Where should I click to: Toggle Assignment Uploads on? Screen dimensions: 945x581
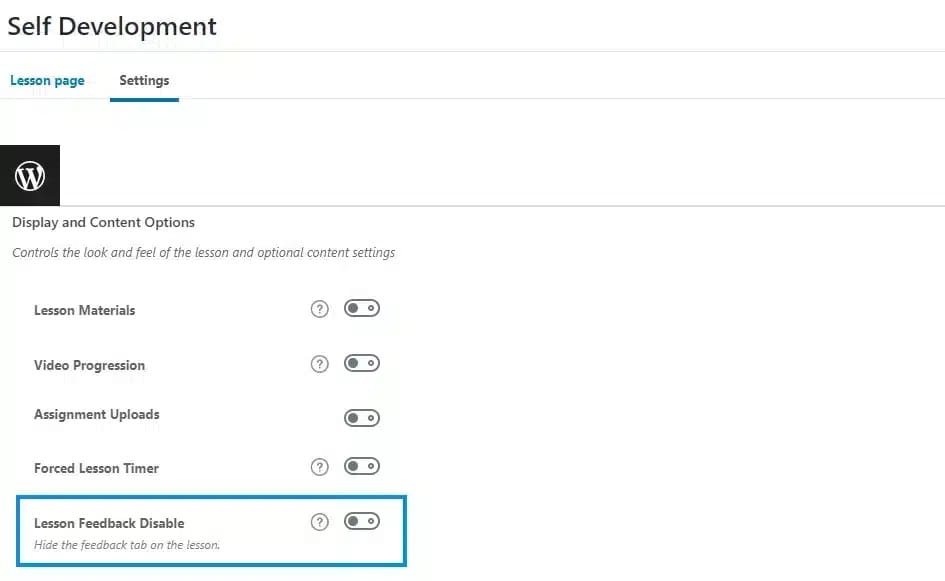[x=362, y=418]
